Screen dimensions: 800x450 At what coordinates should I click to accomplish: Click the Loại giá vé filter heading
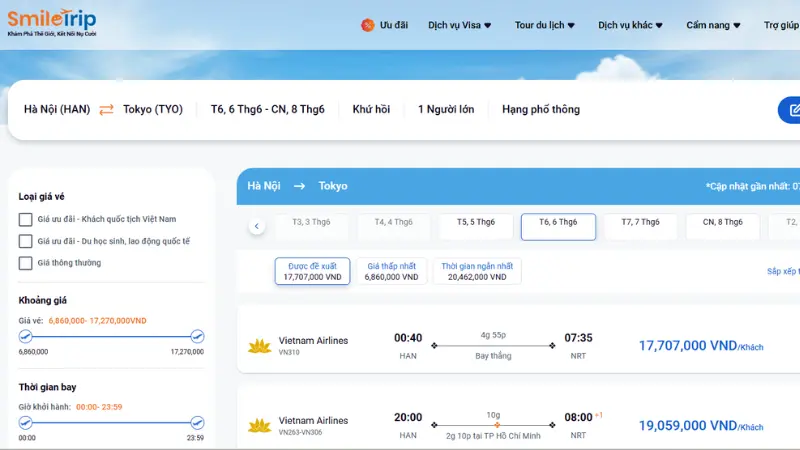point(41,197)
